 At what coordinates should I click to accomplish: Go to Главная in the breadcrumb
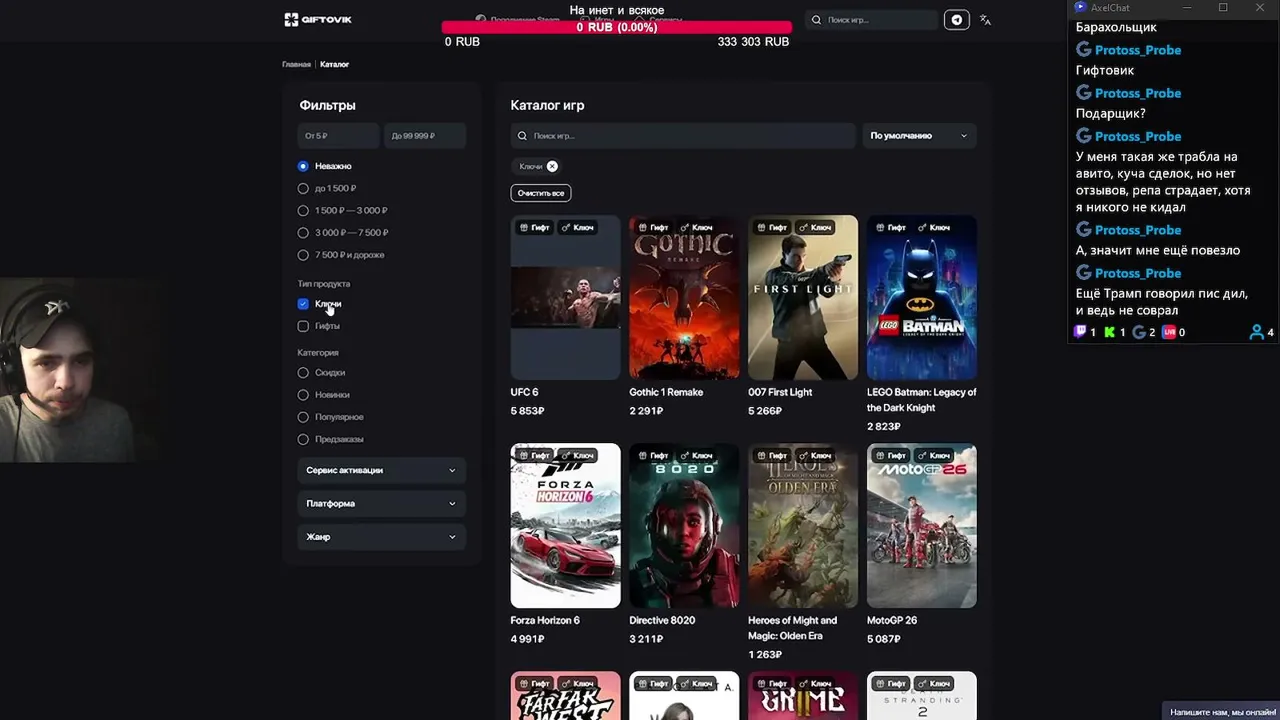point(296,64)
